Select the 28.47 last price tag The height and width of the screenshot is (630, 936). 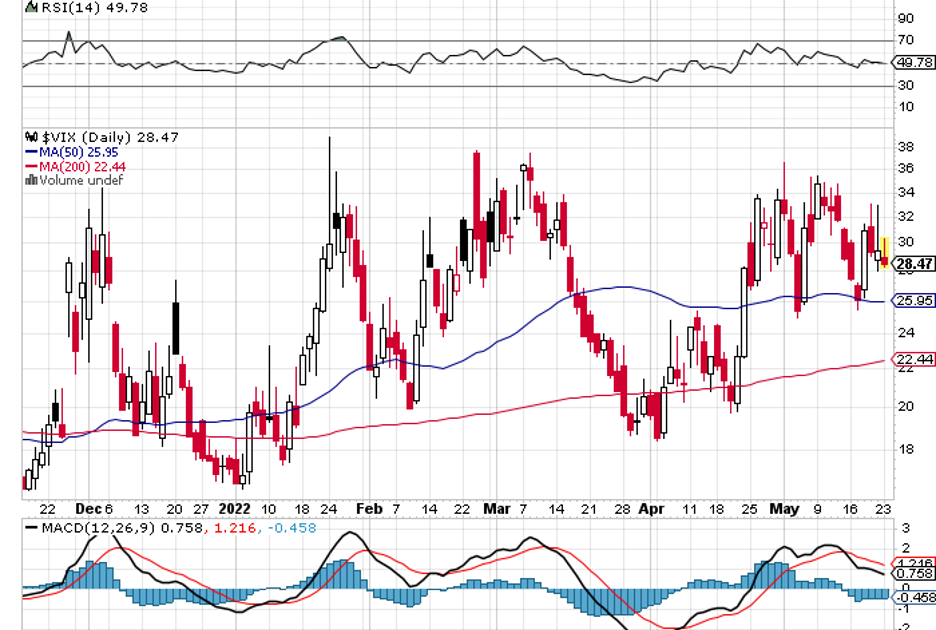click(x=915, y=265)
